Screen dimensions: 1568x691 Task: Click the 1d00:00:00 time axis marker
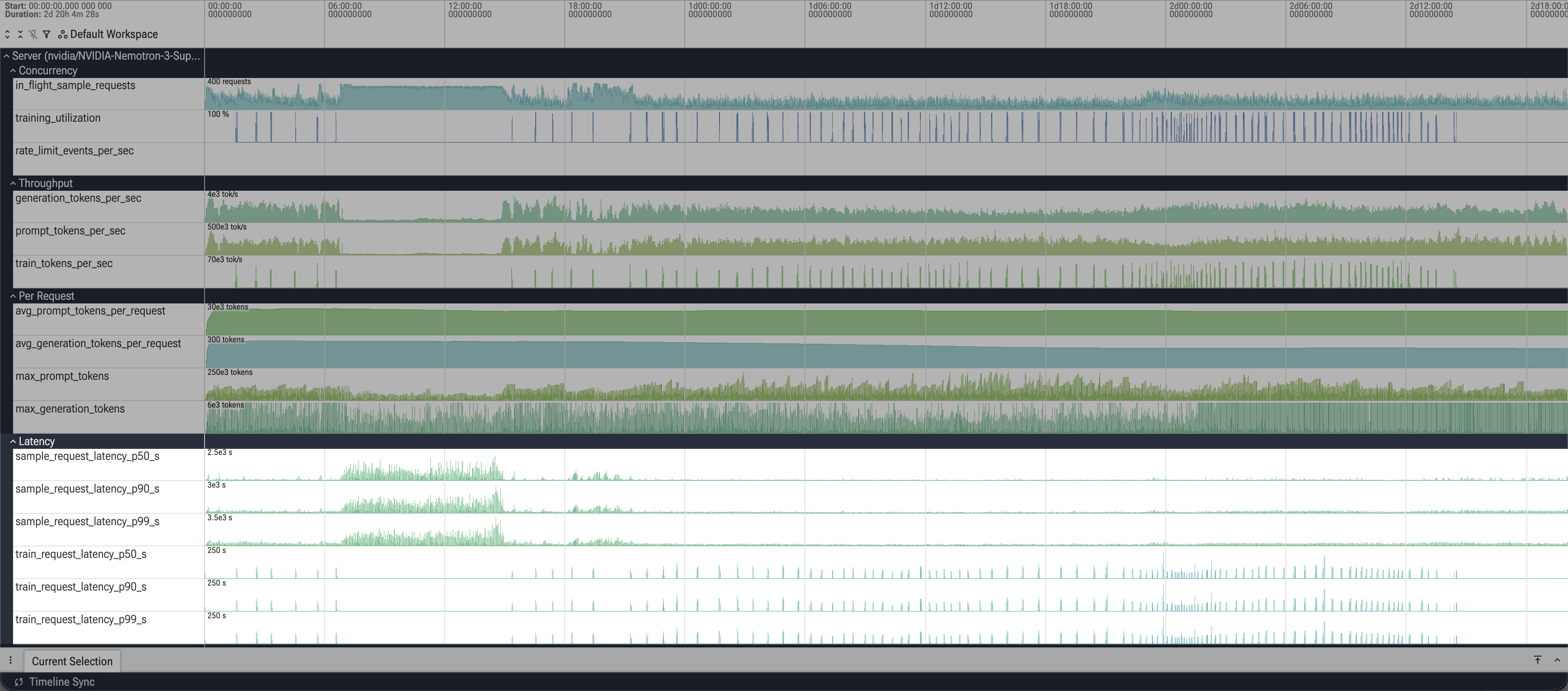[x=710, y=10]
